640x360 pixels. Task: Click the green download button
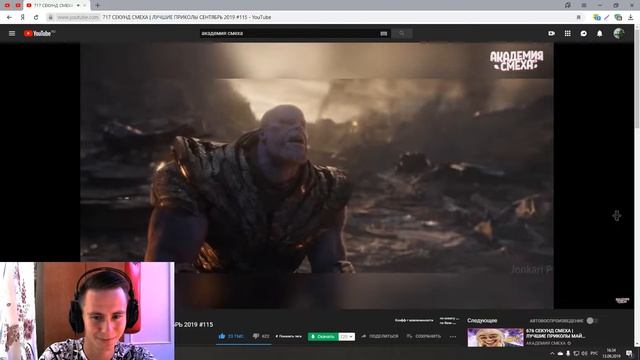323,337
